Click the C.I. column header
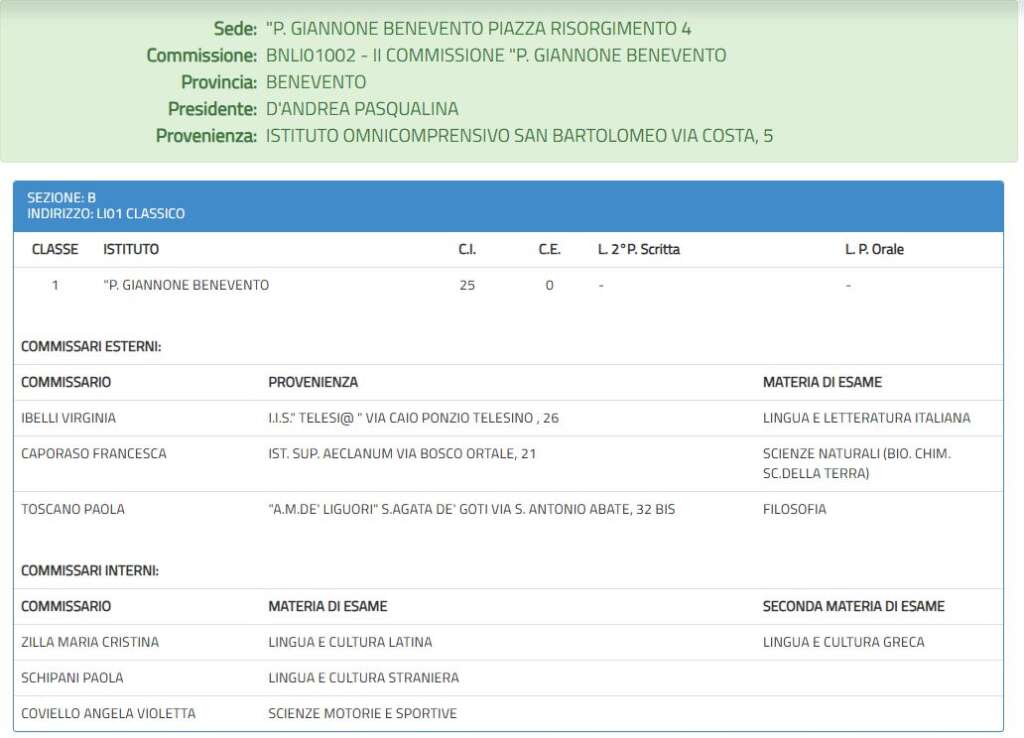 pos(467,249)
